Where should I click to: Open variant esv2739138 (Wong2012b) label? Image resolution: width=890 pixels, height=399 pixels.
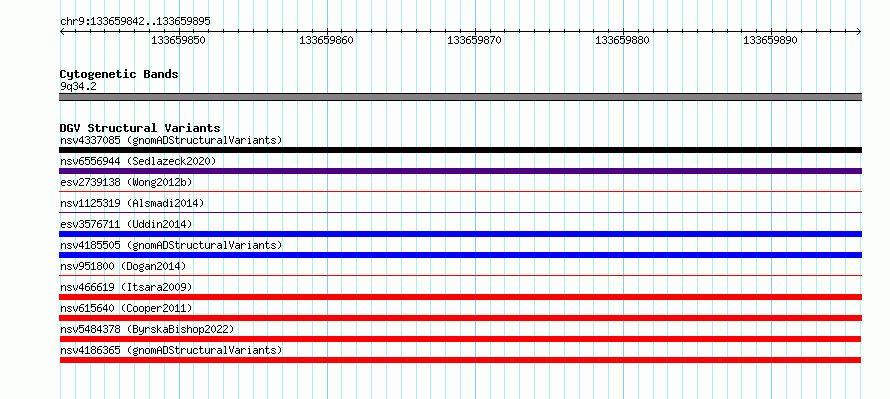coord(126,182)
